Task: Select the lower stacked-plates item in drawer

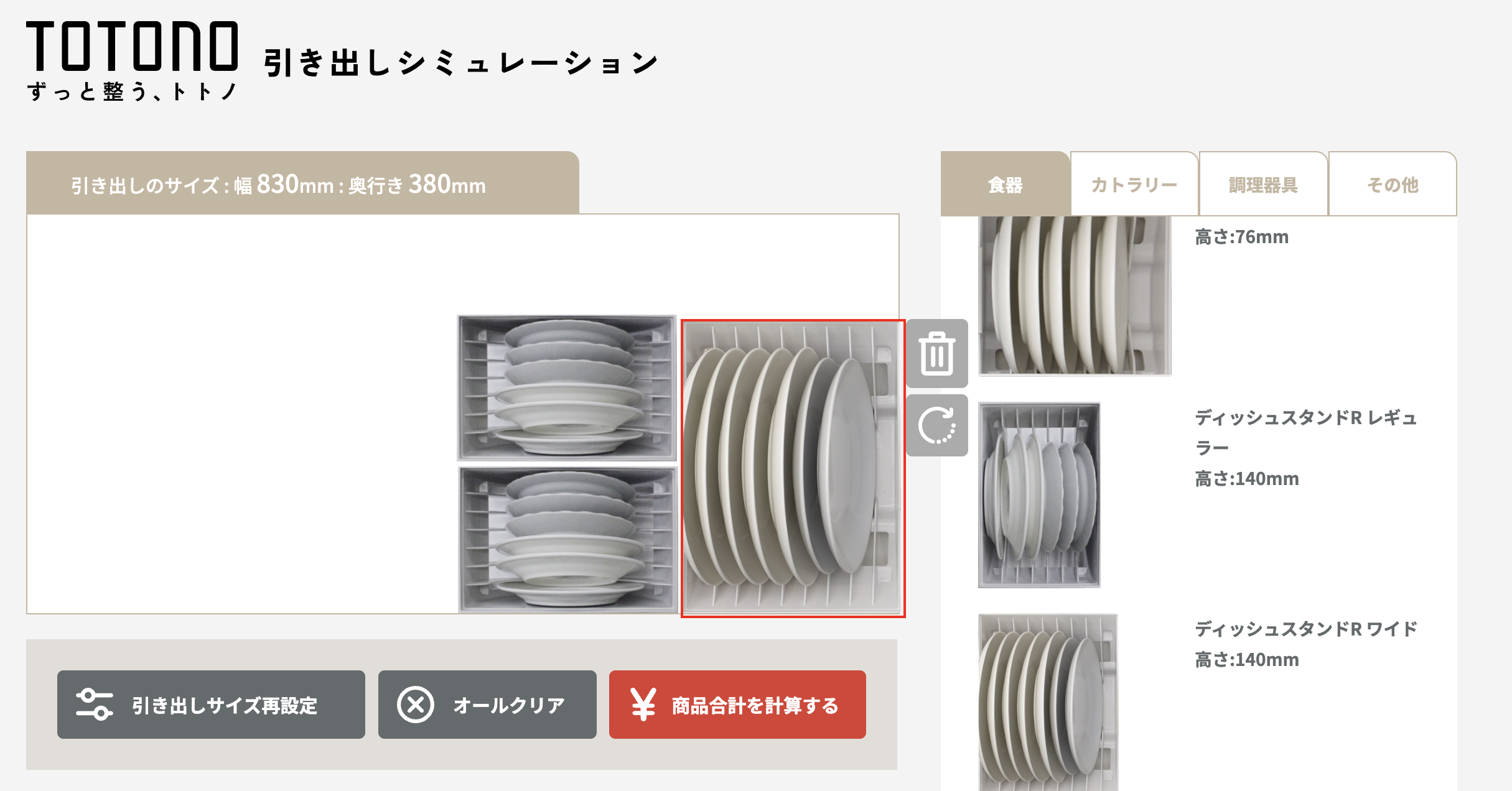Action: pyautogui.click(x=567, y=540)
